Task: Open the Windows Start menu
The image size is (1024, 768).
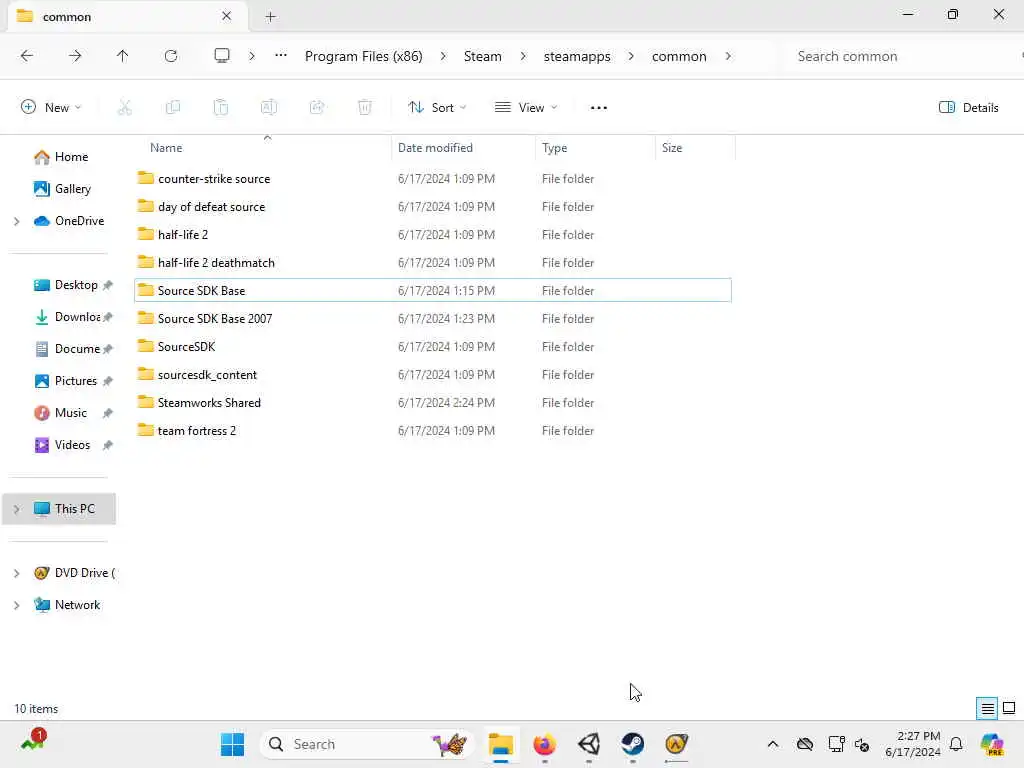Action: 232,744
